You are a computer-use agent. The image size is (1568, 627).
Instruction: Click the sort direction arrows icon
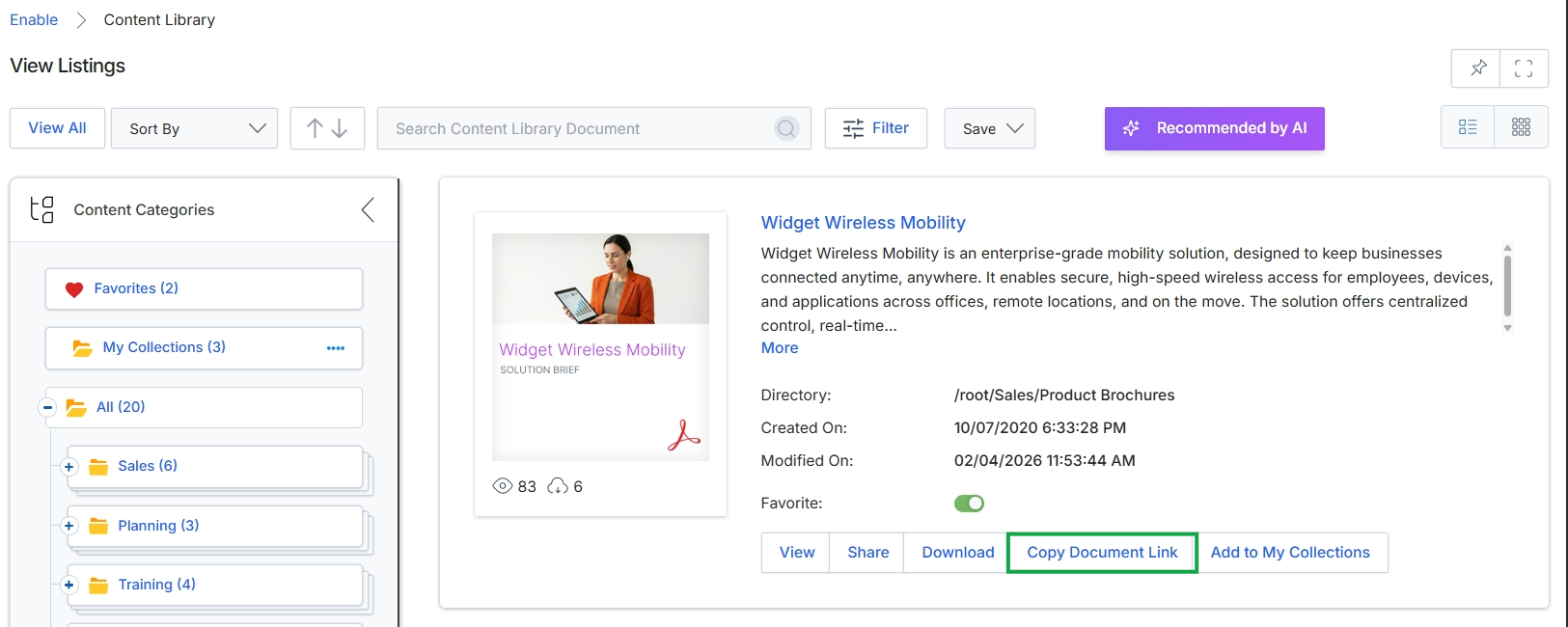coord(327,128)
